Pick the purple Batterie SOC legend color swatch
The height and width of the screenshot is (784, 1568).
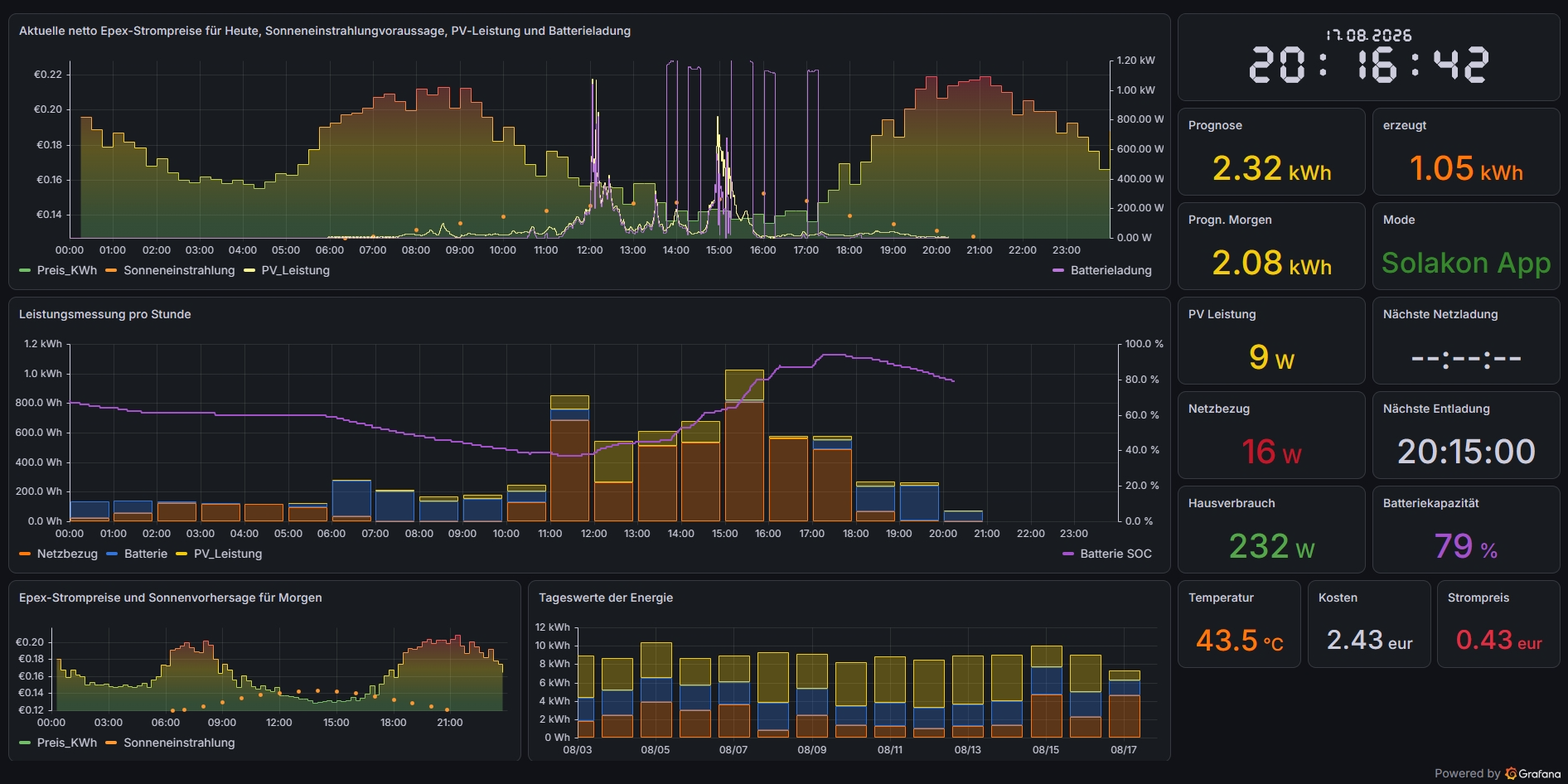[x=1068, y=554]
